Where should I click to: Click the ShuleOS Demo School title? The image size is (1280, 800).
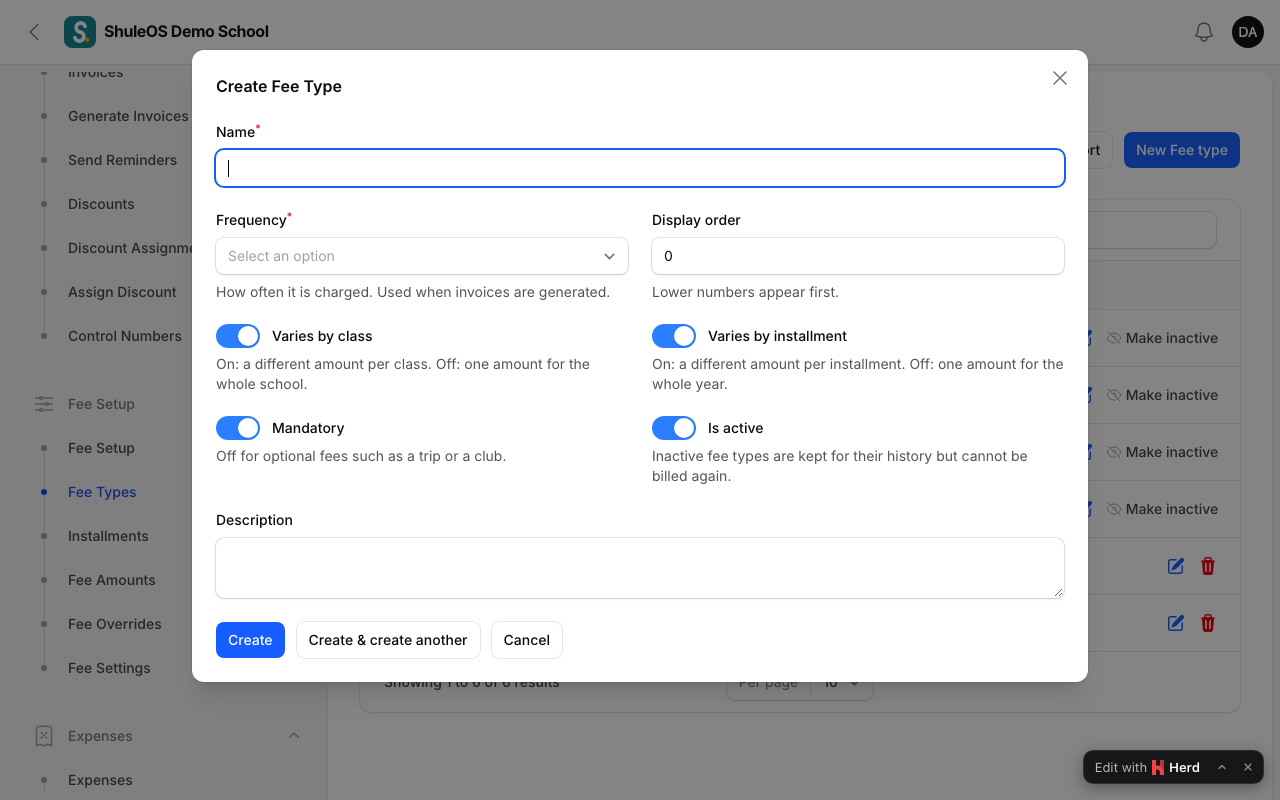tap(186, 32)
